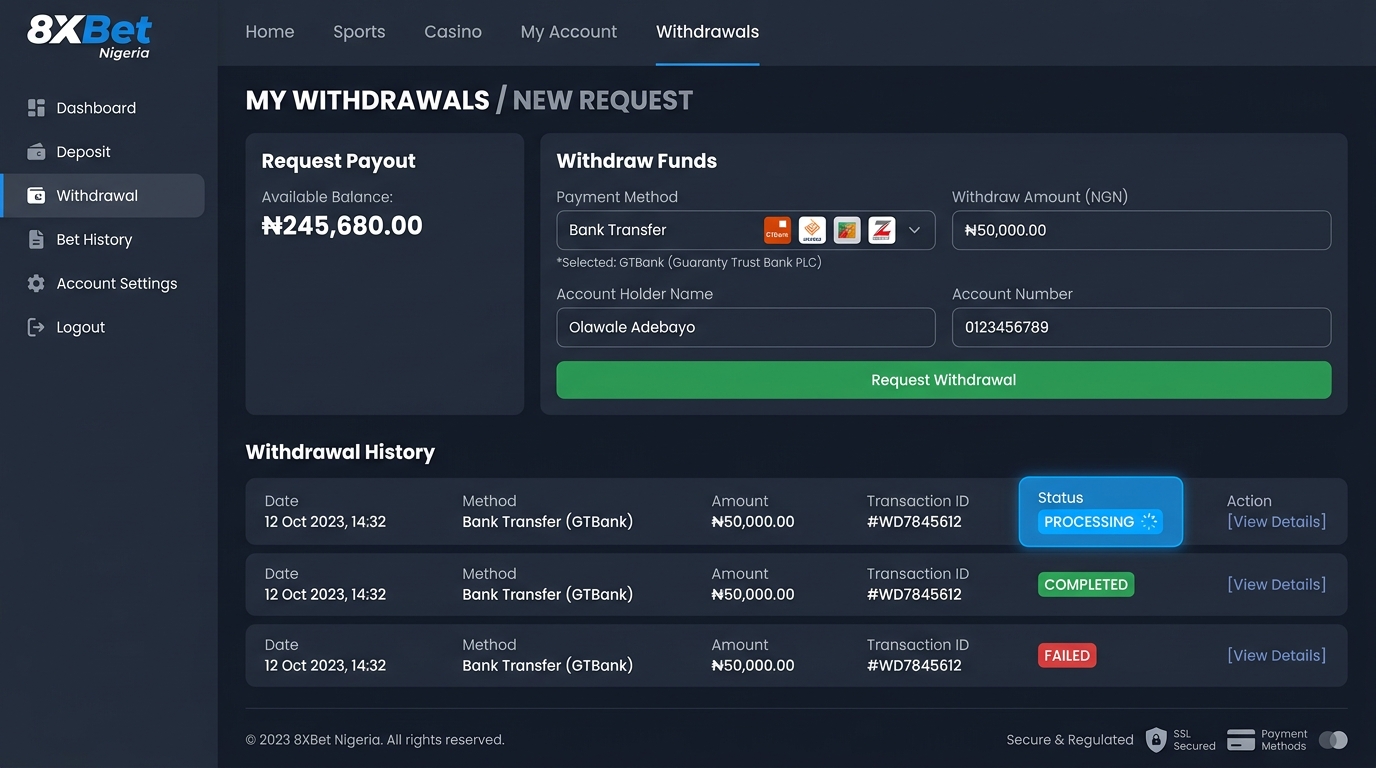Pick the orange diamond bank logo
Image resolution: width=1376 pixels, height=768 pixels.
tap(812, 230)
